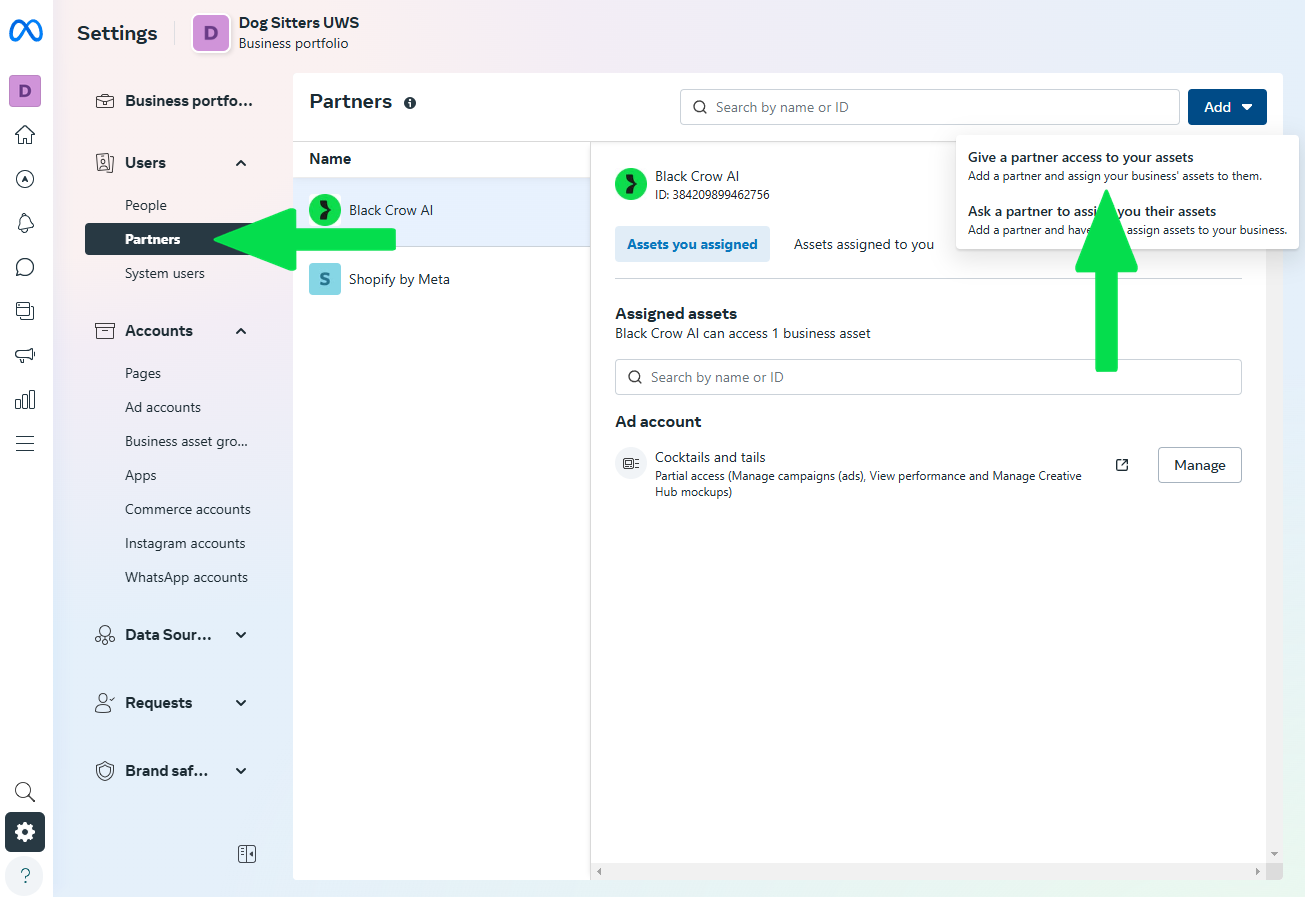
Task: Open the Add dropdown button
Action: 1227,107
